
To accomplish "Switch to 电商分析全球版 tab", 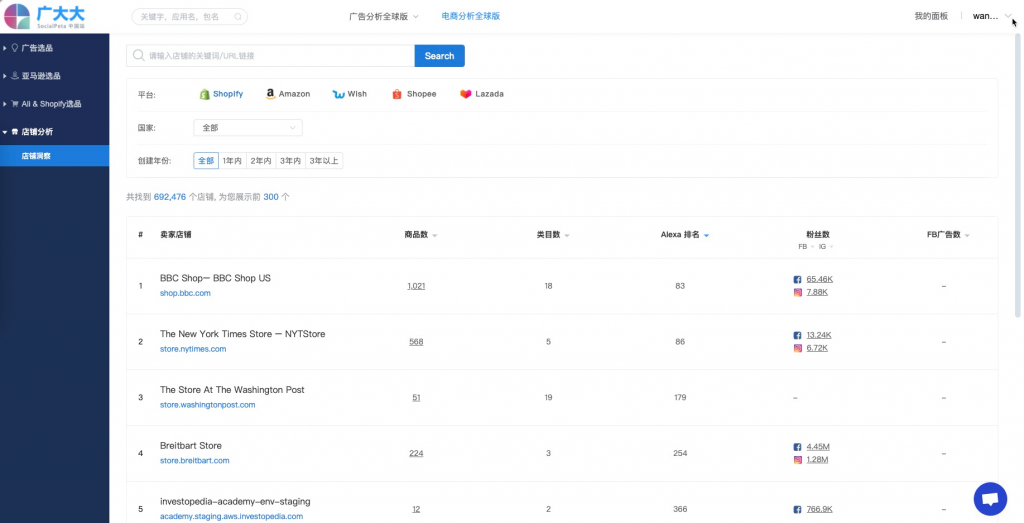I will (470, 16).
